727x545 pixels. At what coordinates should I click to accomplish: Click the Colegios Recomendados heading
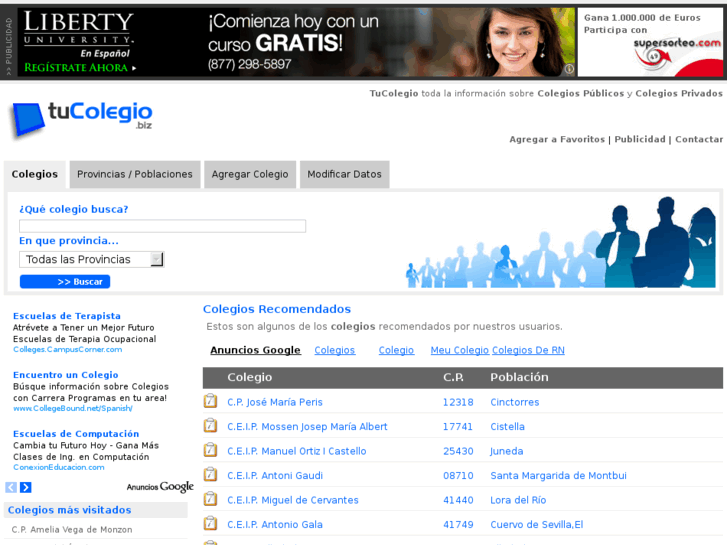tap(277, 309)
